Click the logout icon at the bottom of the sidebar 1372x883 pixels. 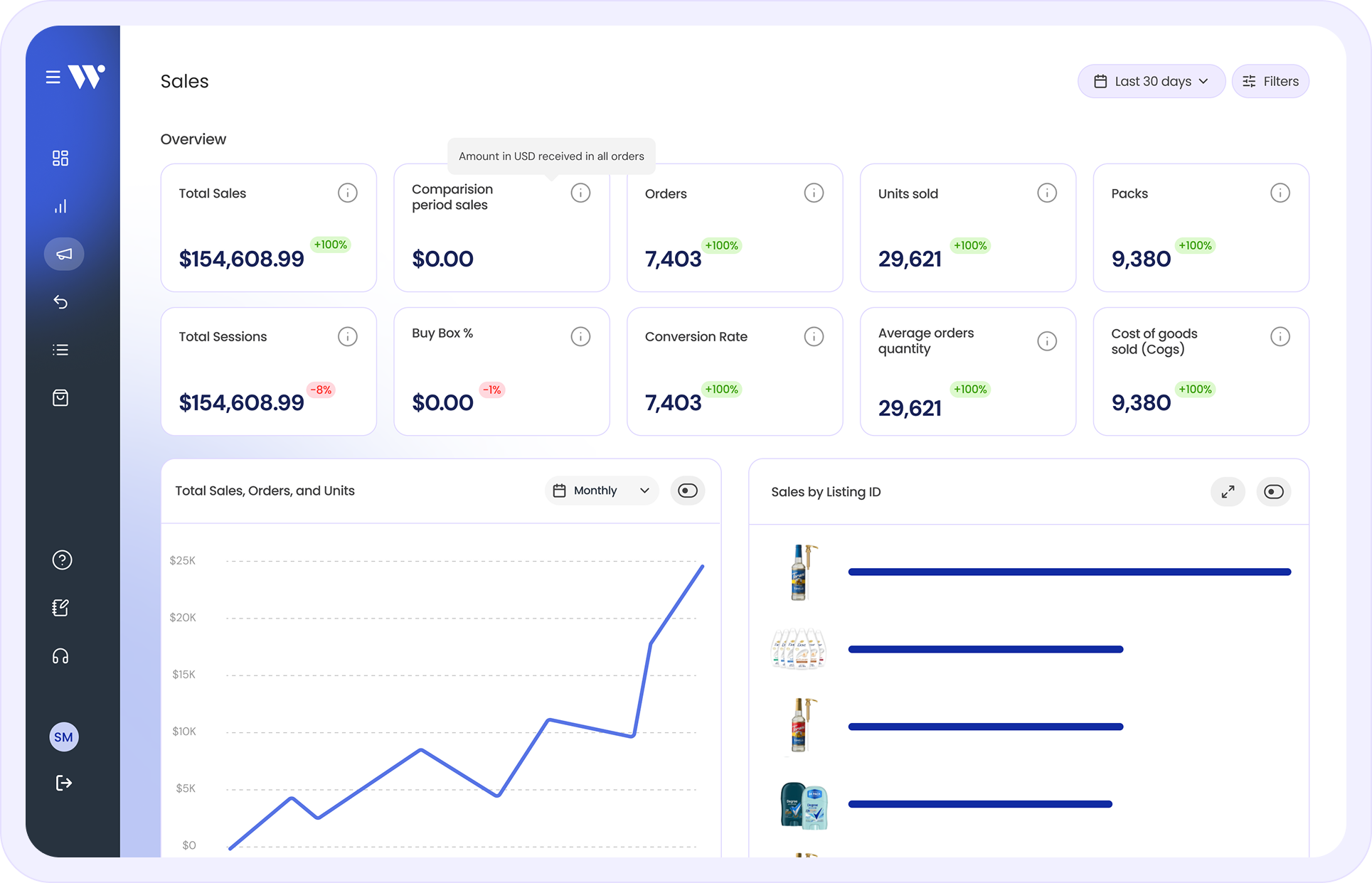(x=63, y=783)
